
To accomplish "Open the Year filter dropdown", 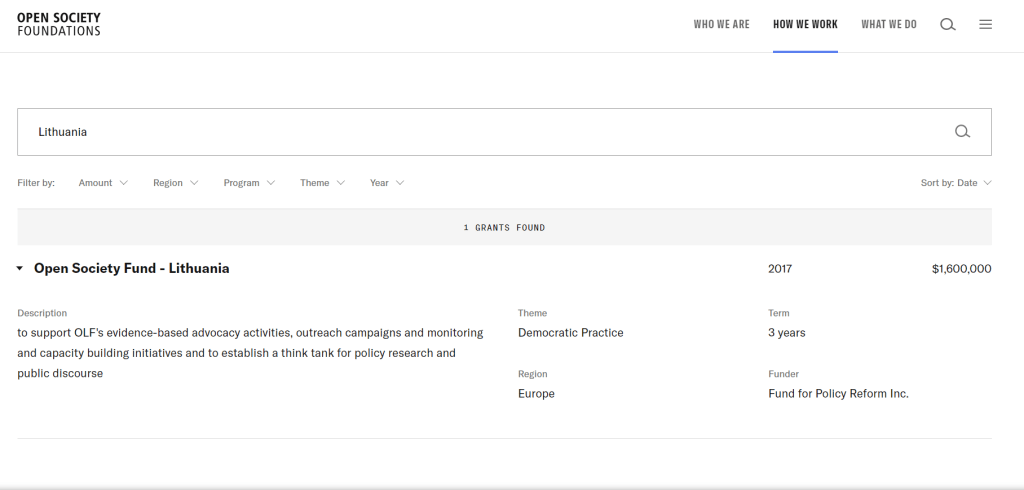I will (x=387, y=183).
